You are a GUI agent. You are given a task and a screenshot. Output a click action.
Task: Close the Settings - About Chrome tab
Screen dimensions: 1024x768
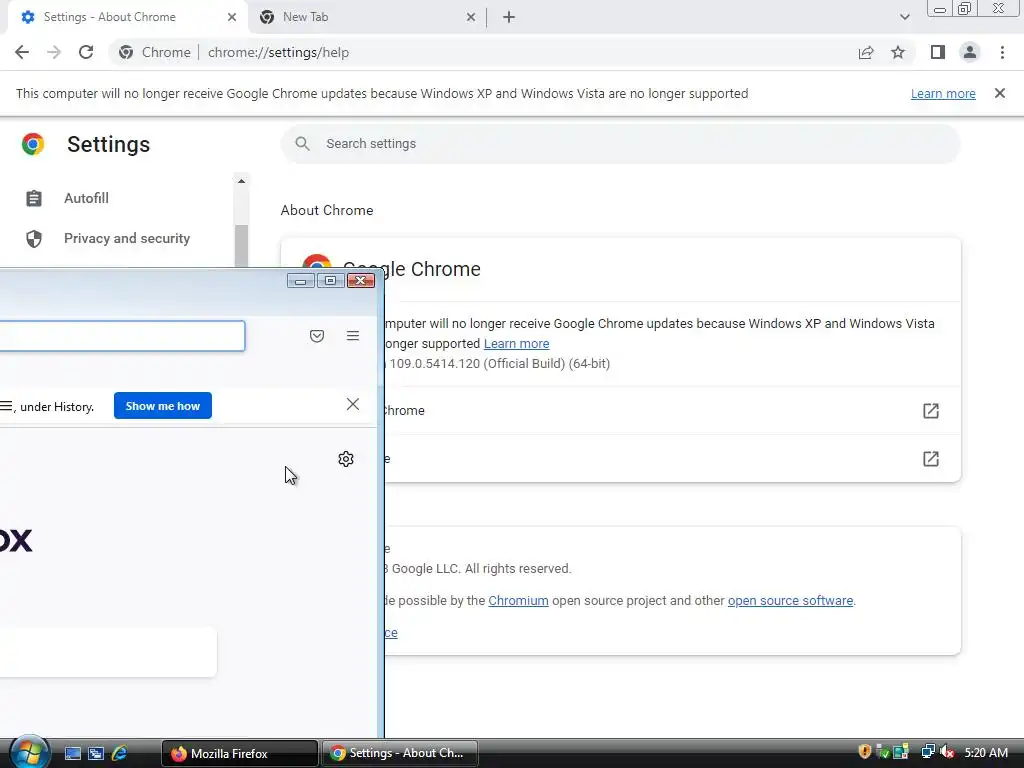232,17
